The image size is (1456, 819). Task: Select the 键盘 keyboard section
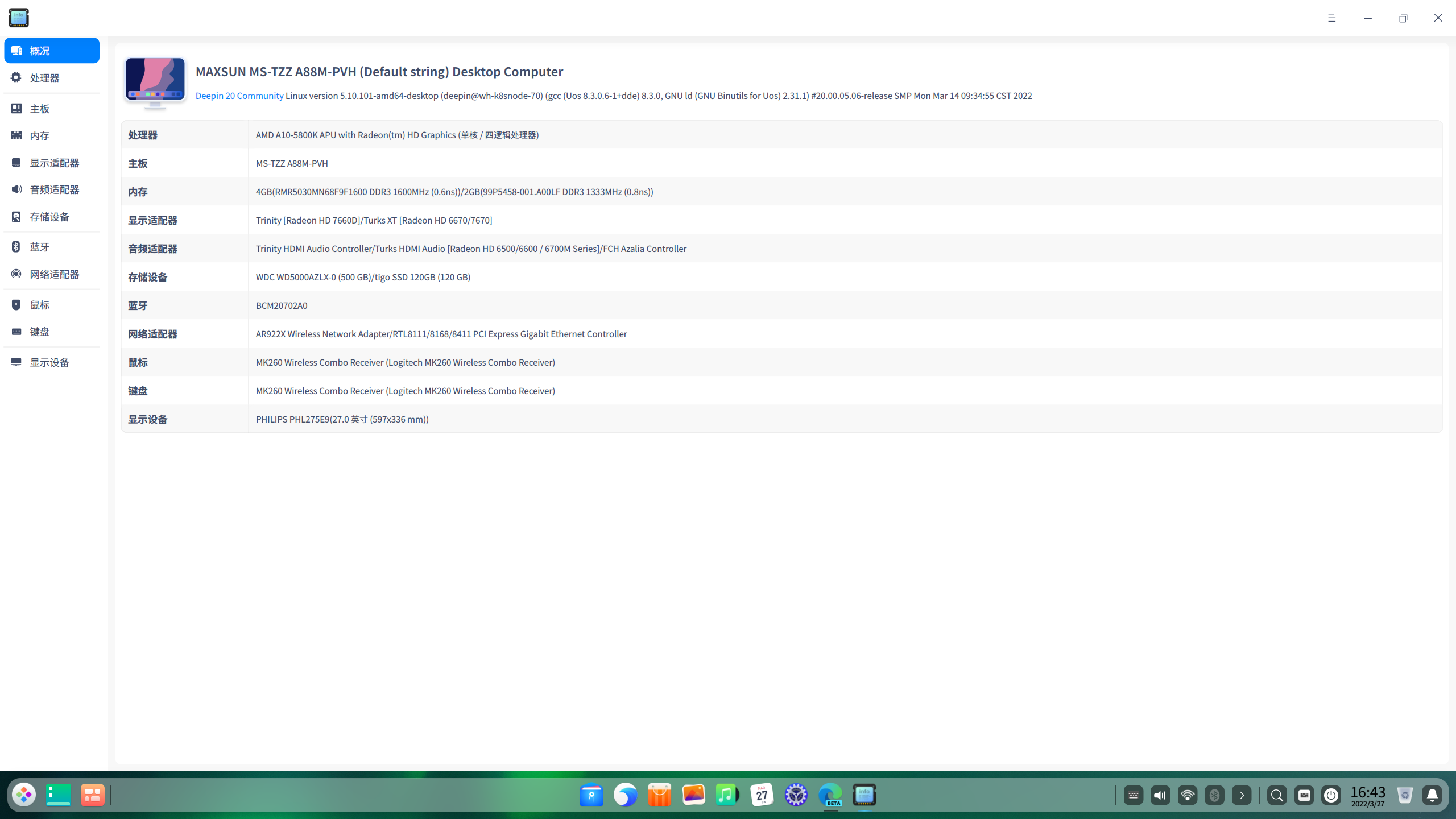tap(40, 332)
